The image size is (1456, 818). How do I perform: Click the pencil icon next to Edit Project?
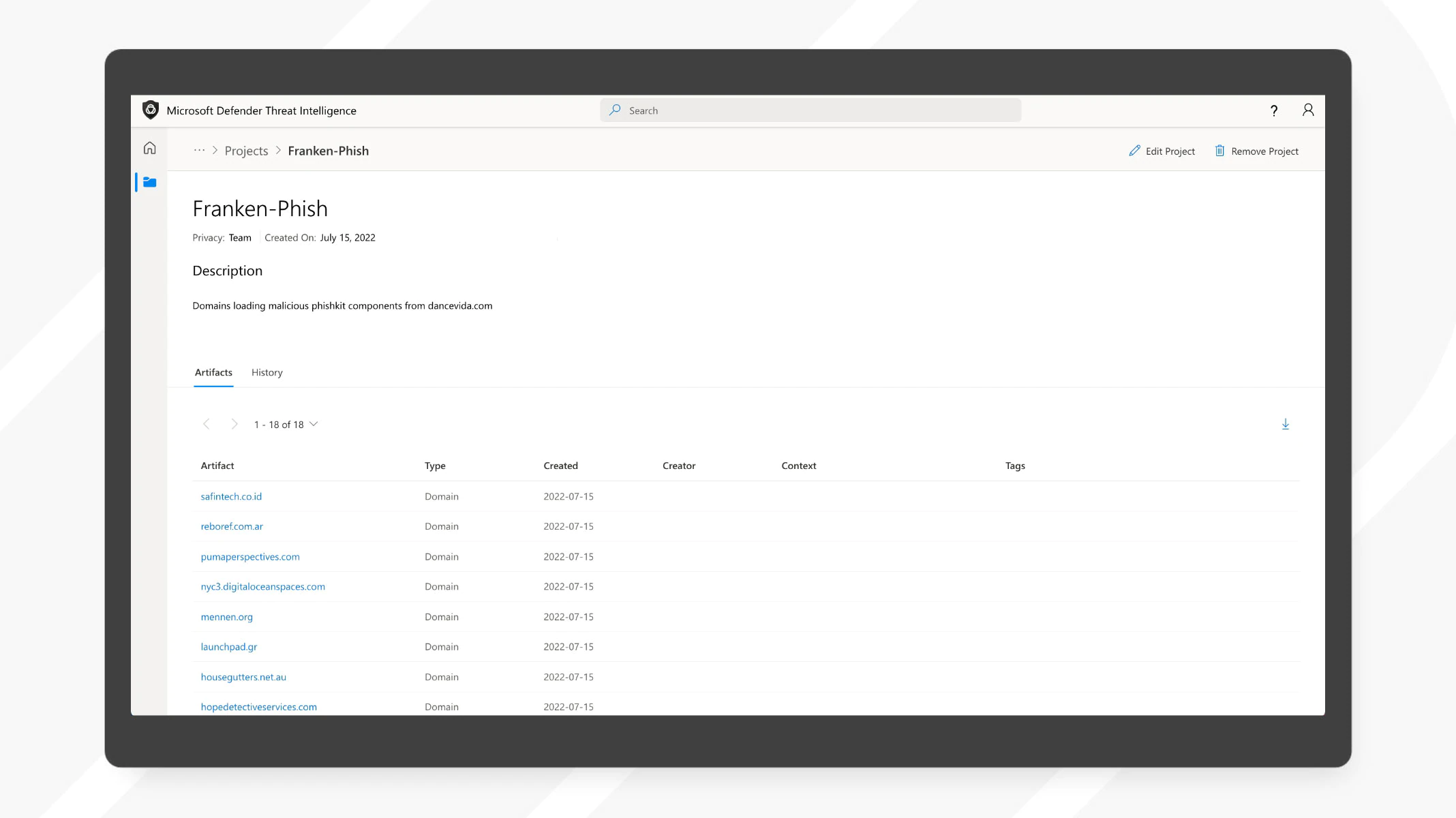1134,151
